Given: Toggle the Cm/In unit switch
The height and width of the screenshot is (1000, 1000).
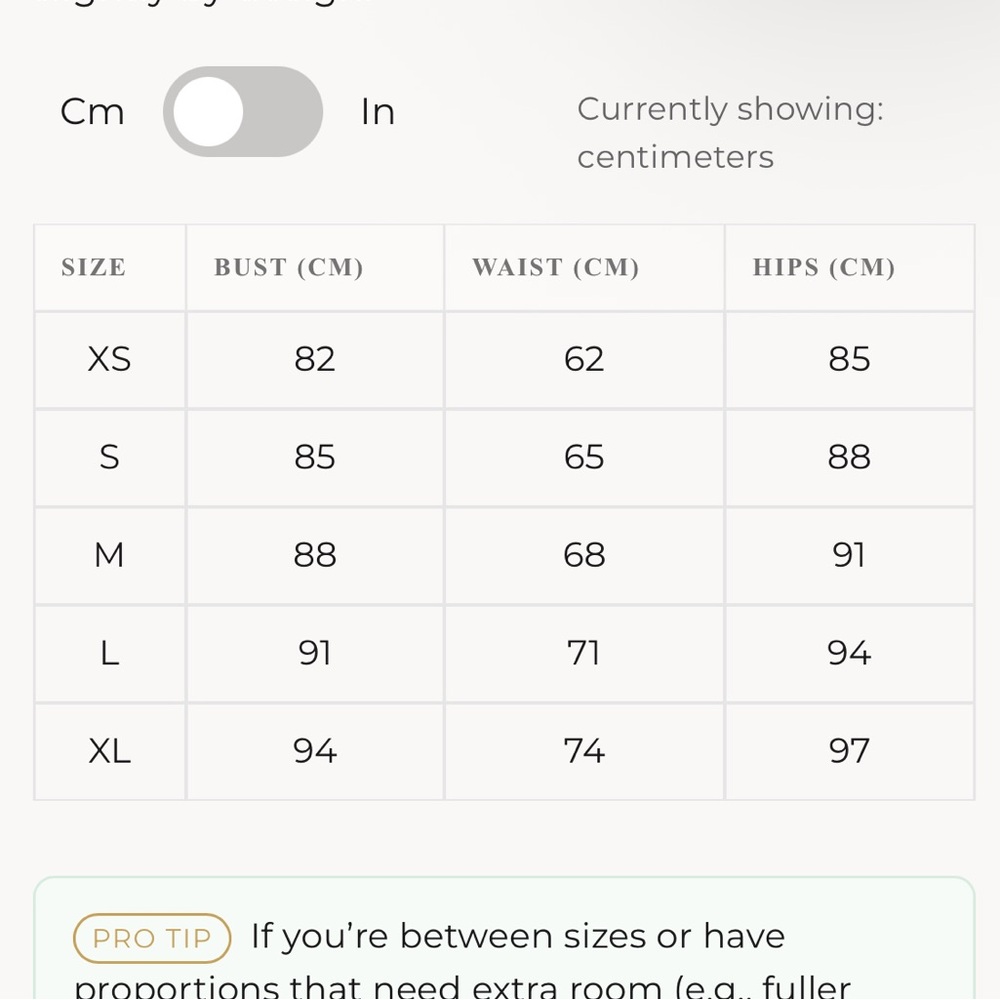Looking at the screenshot, I should pos(243,112).
